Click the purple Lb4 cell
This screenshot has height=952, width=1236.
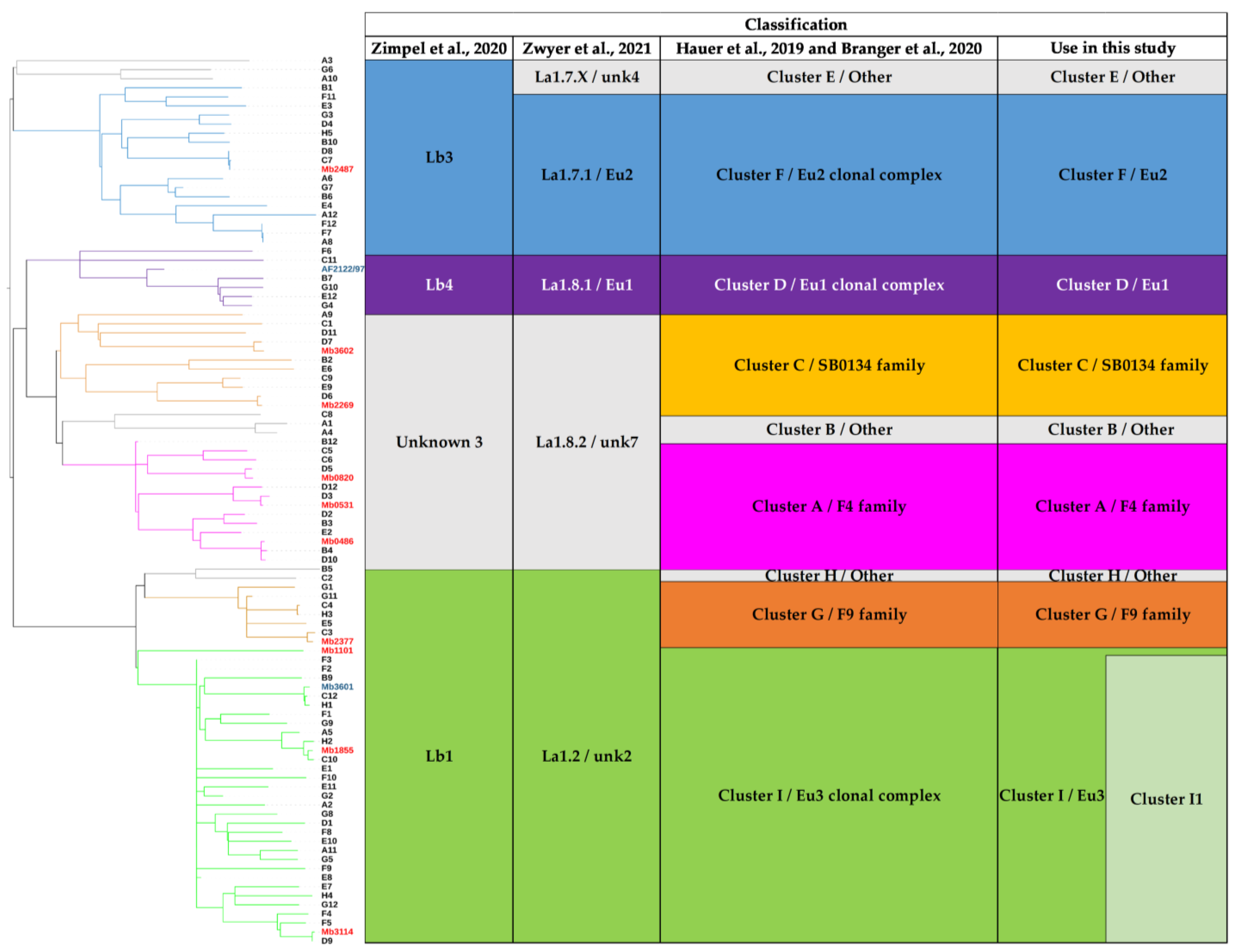[x=438, y=285]
